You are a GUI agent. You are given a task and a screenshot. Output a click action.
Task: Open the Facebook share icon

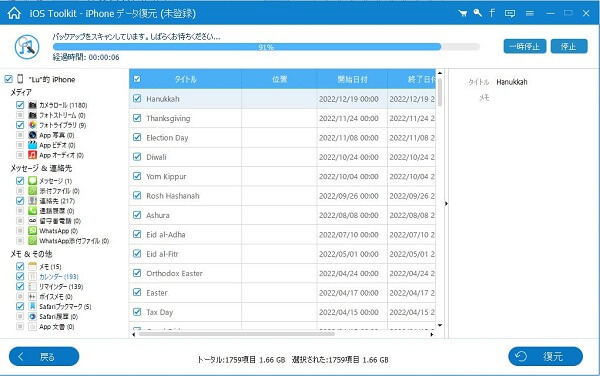(492, 13)
